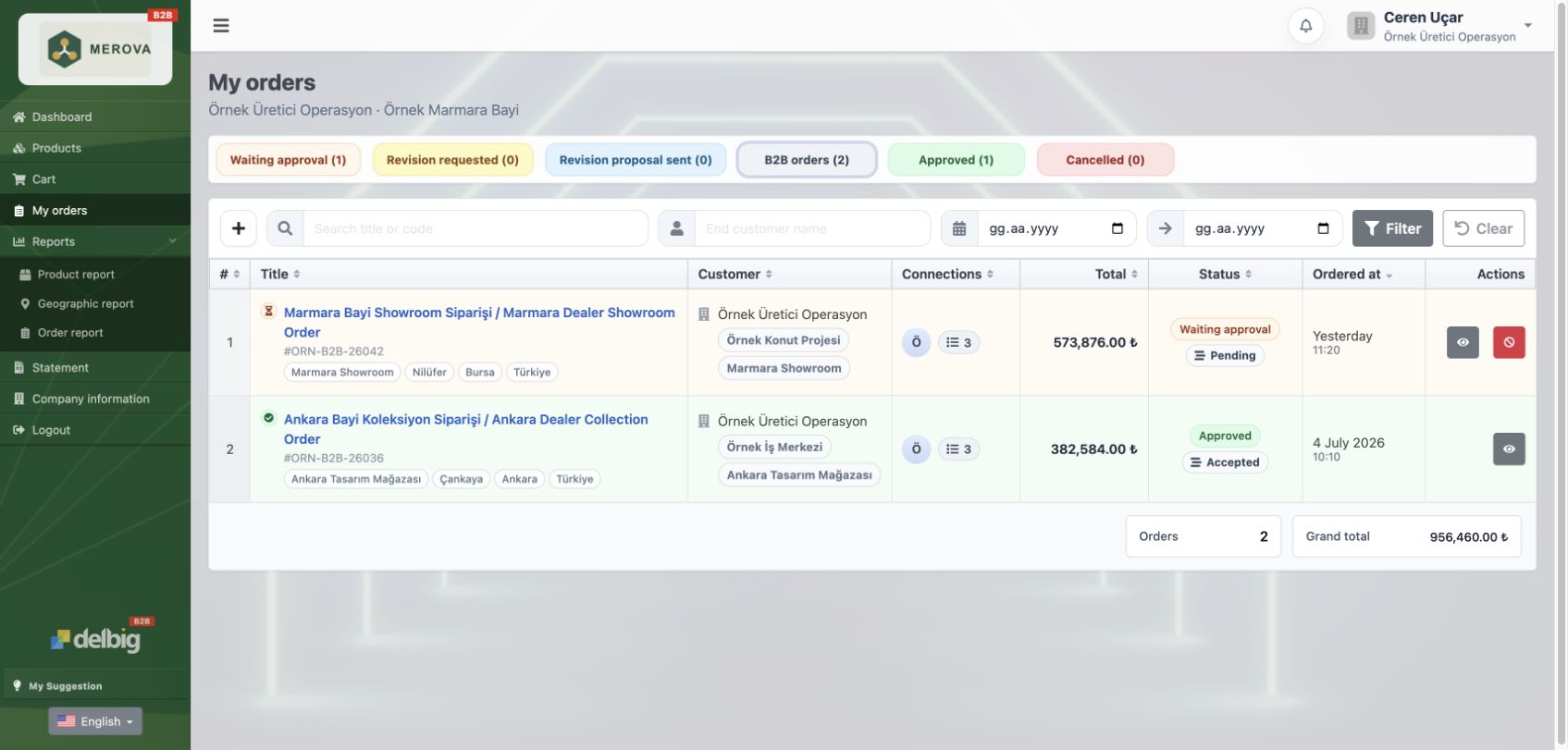Click hourglass status icon of Marmara order
1568x750 pixels.
pos(268,312)
